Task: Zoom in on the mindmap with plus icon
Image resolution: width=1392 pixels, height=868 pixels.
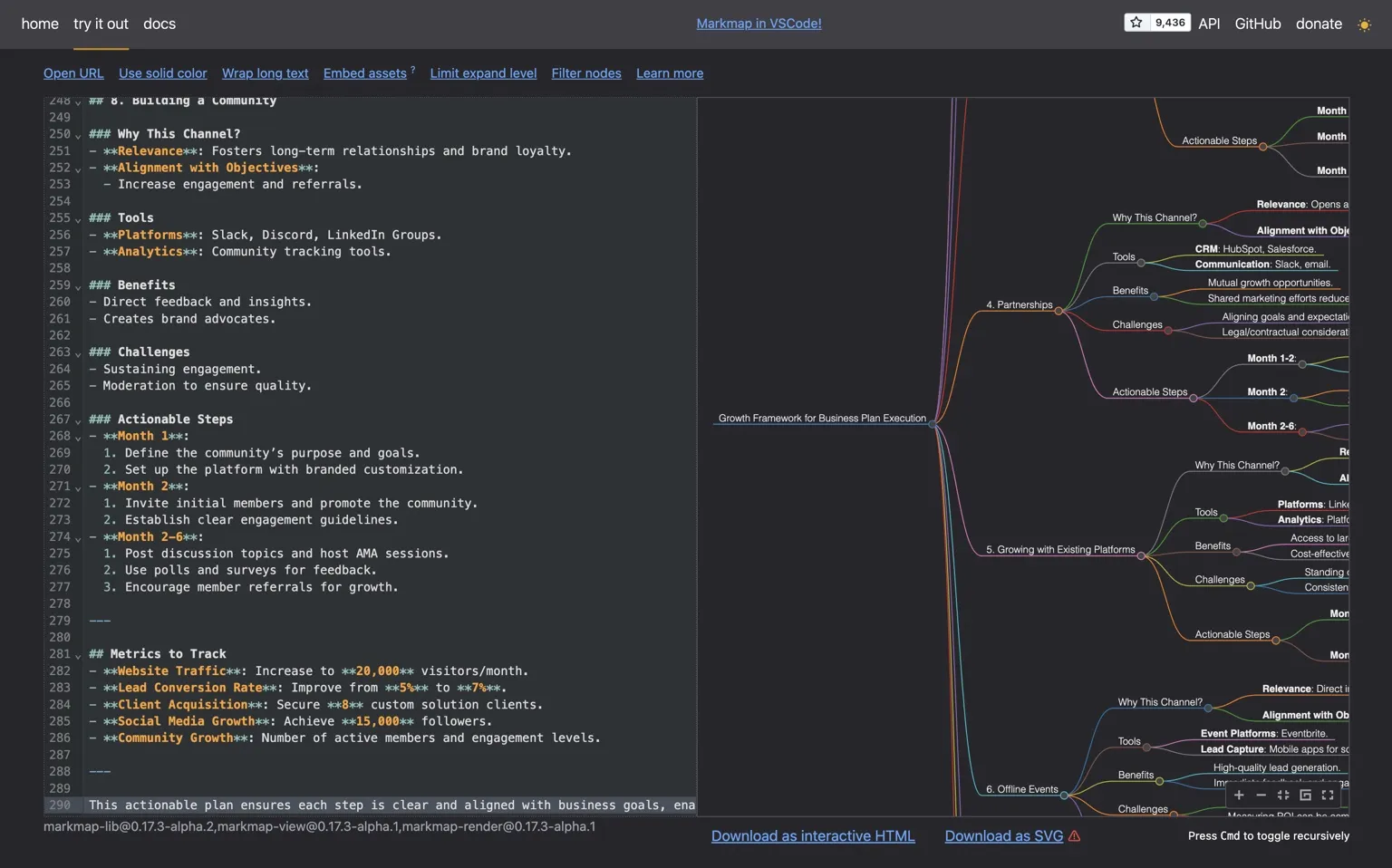Action: point(1239,796)
